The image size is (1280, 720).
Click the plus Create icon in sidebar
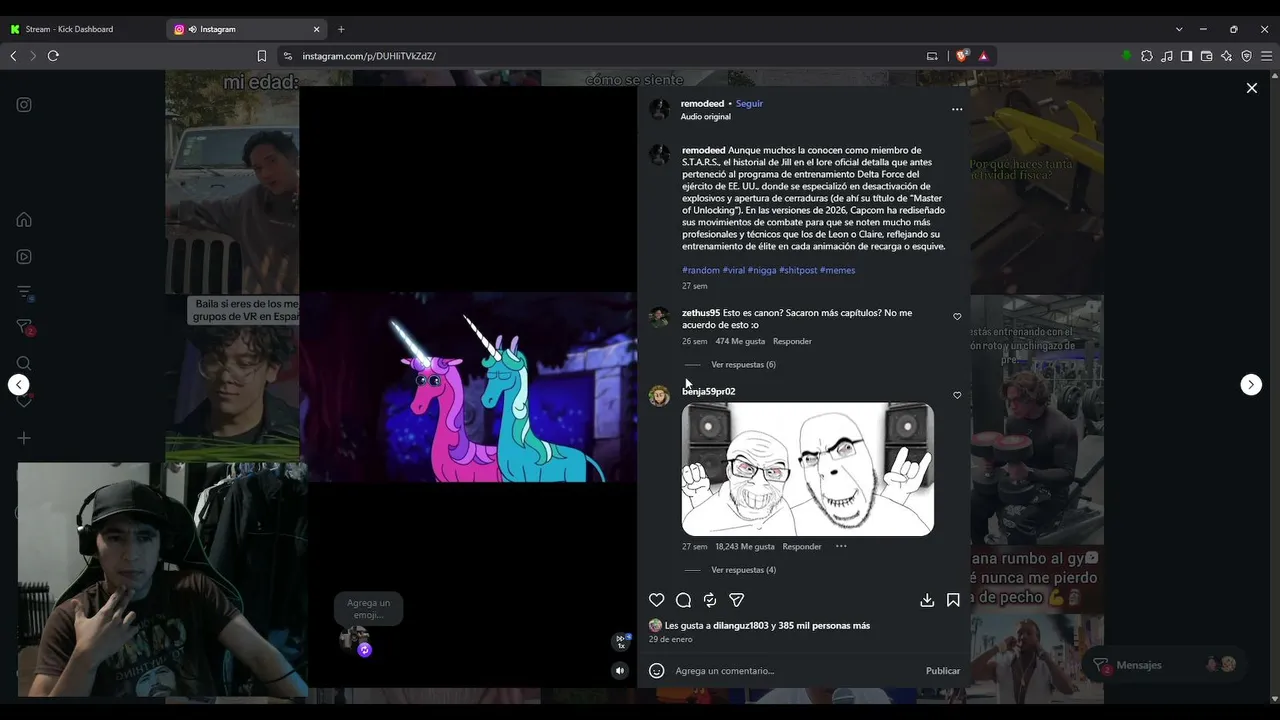(x=24, y=438)
